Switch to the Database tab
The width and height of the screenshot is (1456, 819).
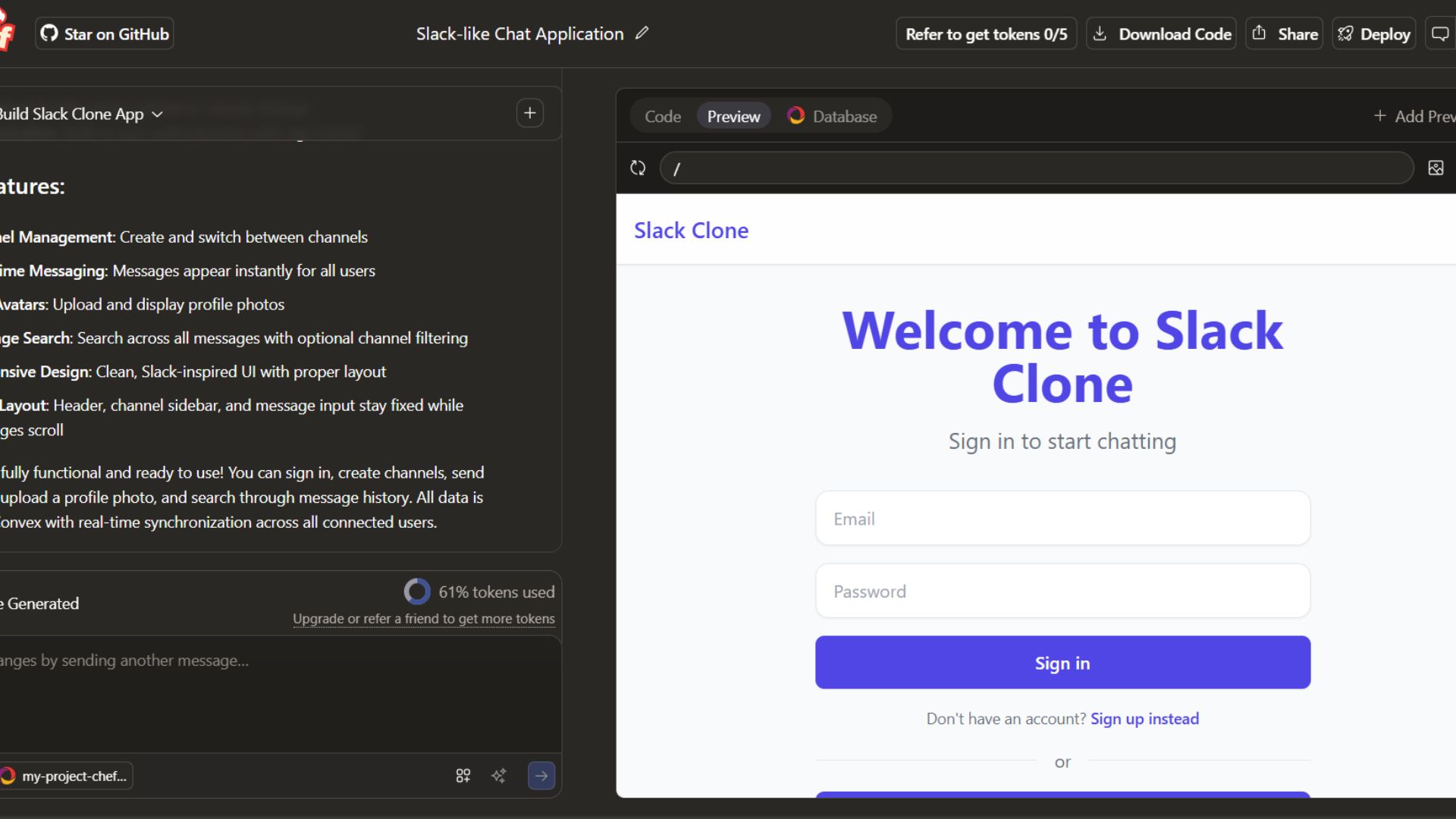tap(832, 117)
